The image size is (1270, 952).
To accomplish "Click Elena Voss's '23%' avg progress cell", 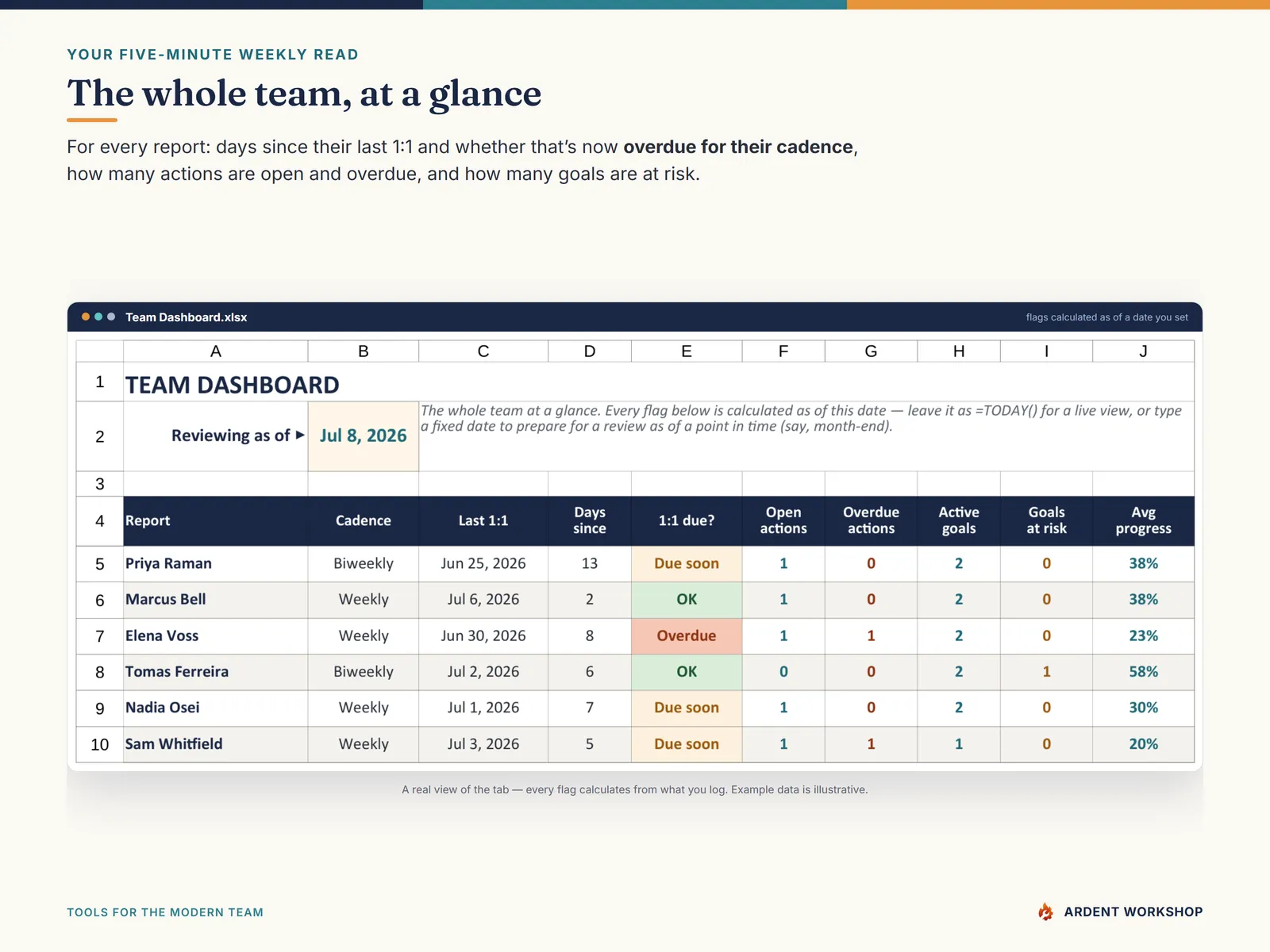I will click(1143, 636).
